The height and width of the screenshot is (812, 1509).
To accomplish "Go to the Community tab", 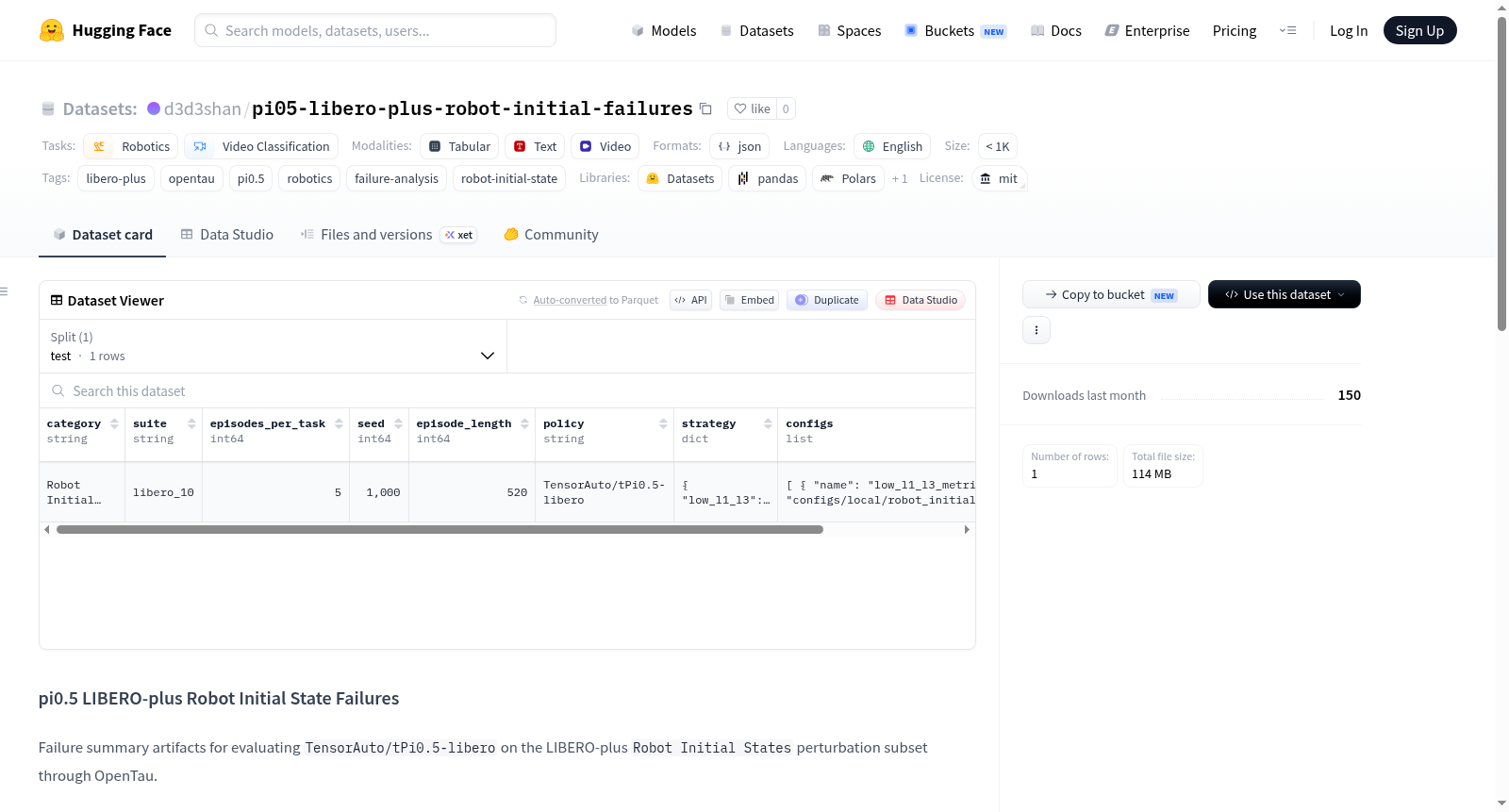I will tap(551, 234).
